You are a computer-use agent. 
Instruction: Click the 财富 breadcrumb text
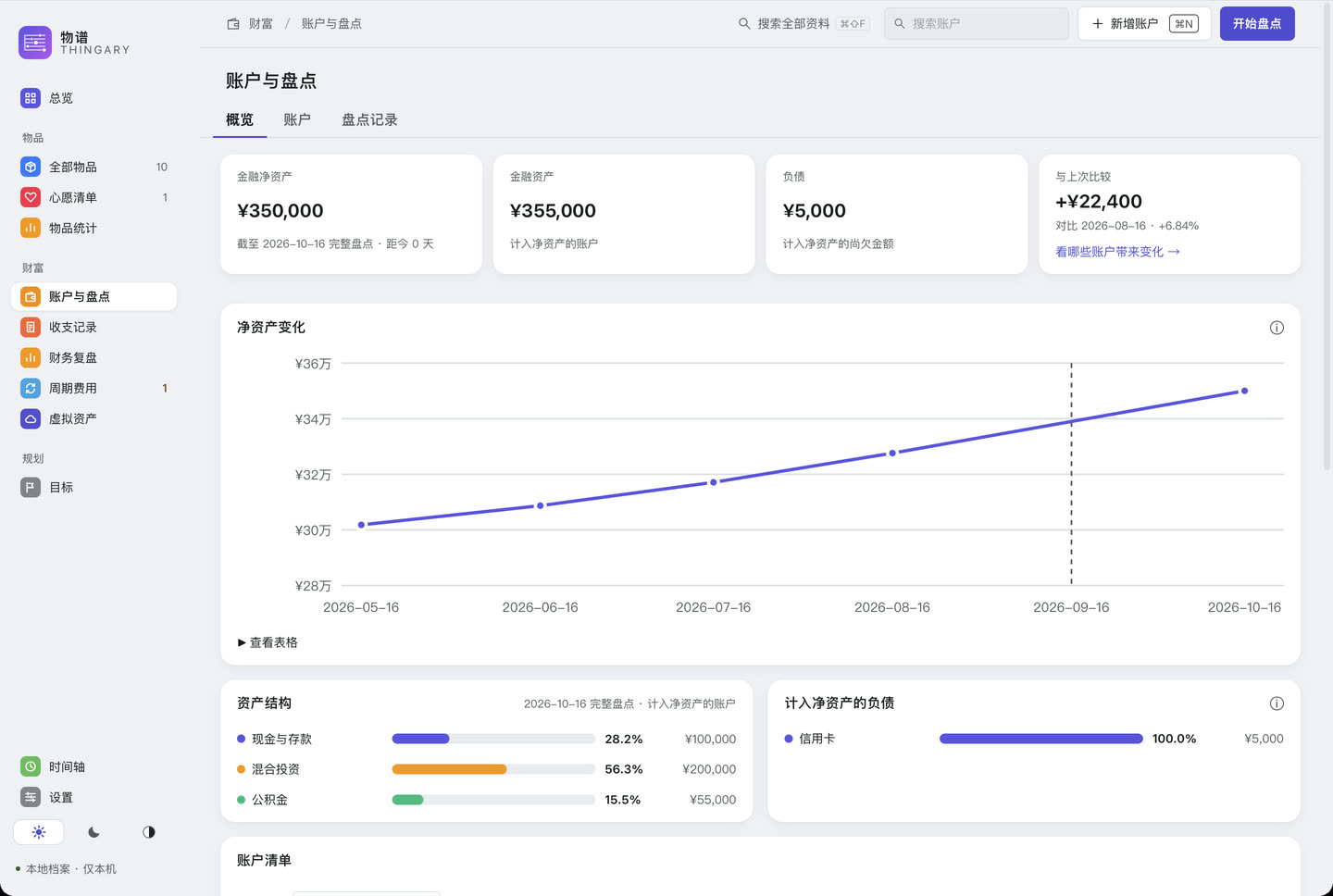tap(261, 24)
